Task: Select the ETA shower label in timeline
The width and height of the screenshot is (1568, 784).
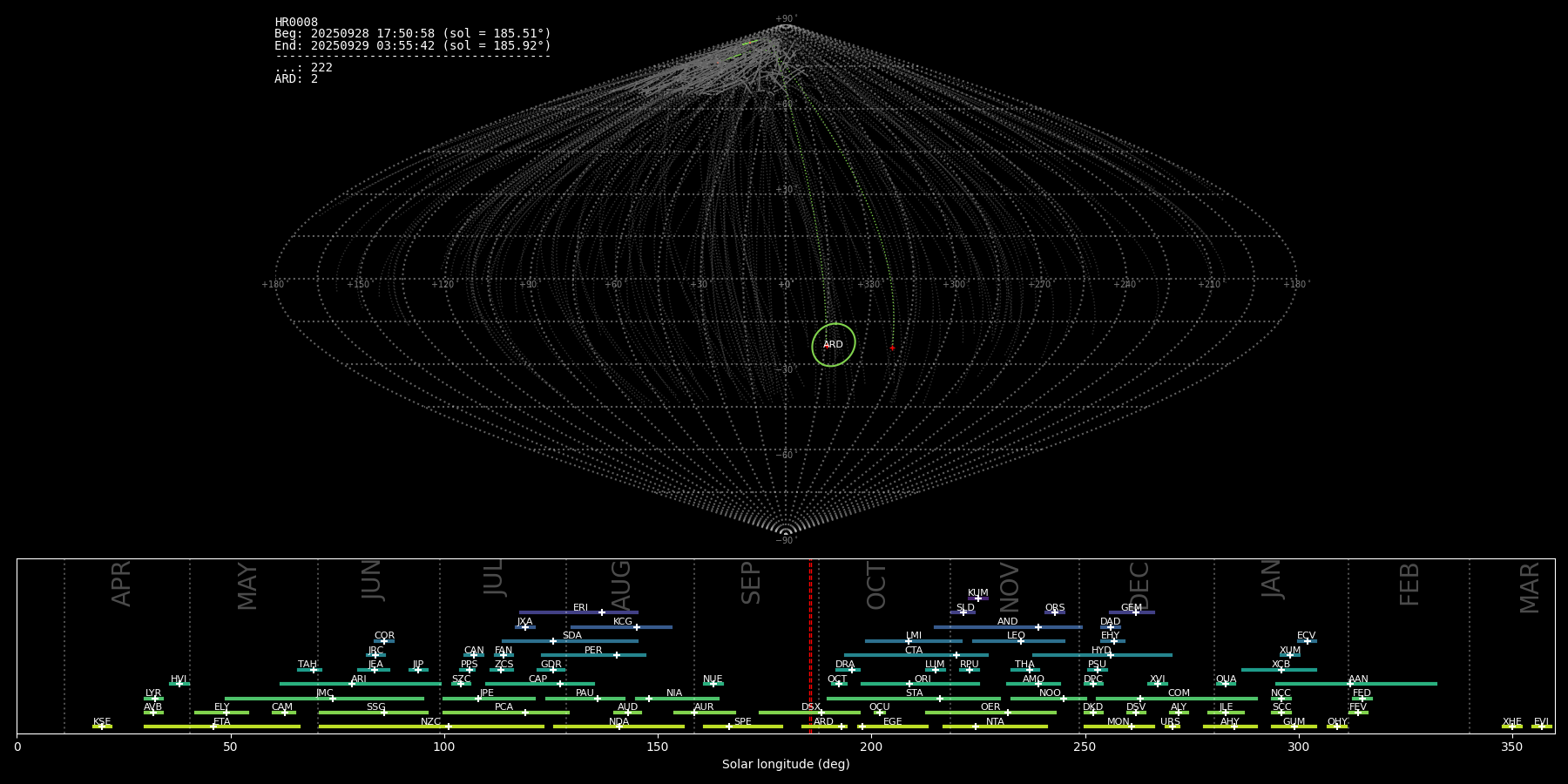Action: (222, 721)
